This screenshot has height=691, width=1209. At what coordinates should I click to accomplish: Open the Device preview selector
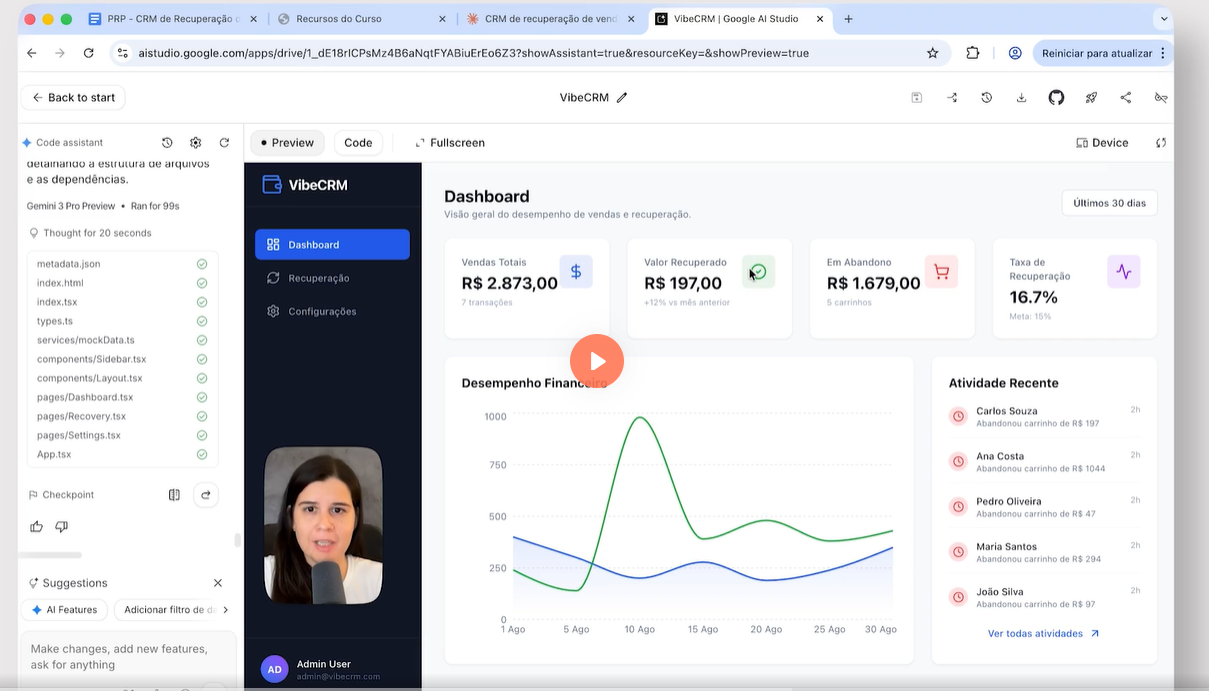click(x=1102, y=143)
